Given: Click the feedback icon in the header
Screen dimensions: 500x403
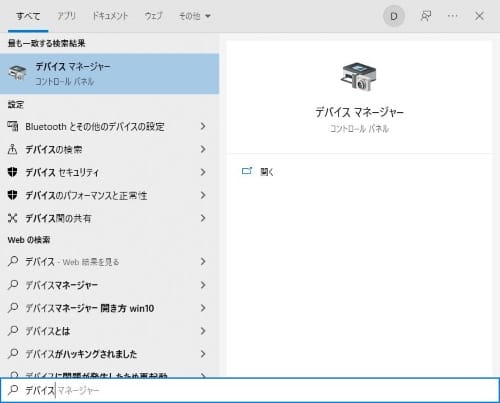Looking at the screenshot, I should coord(426,16).
